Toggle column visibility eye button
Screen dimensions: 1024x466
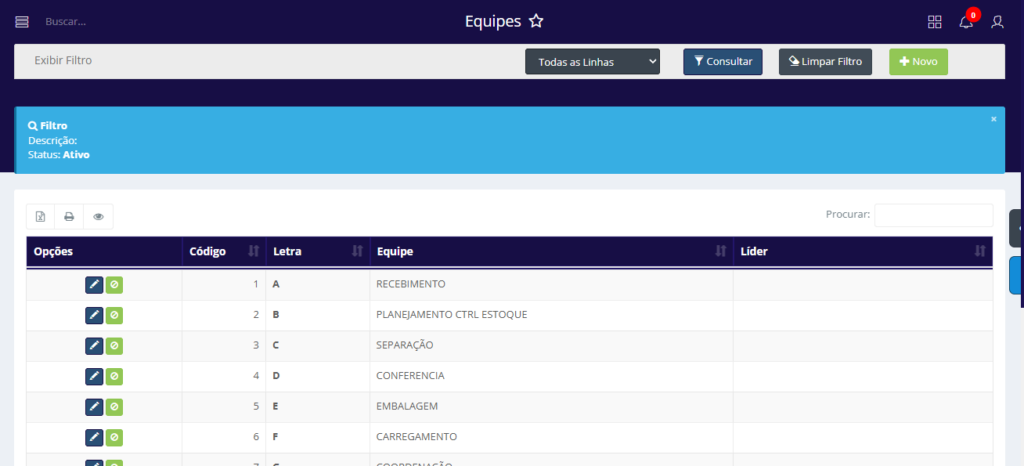tap(98, 216)
